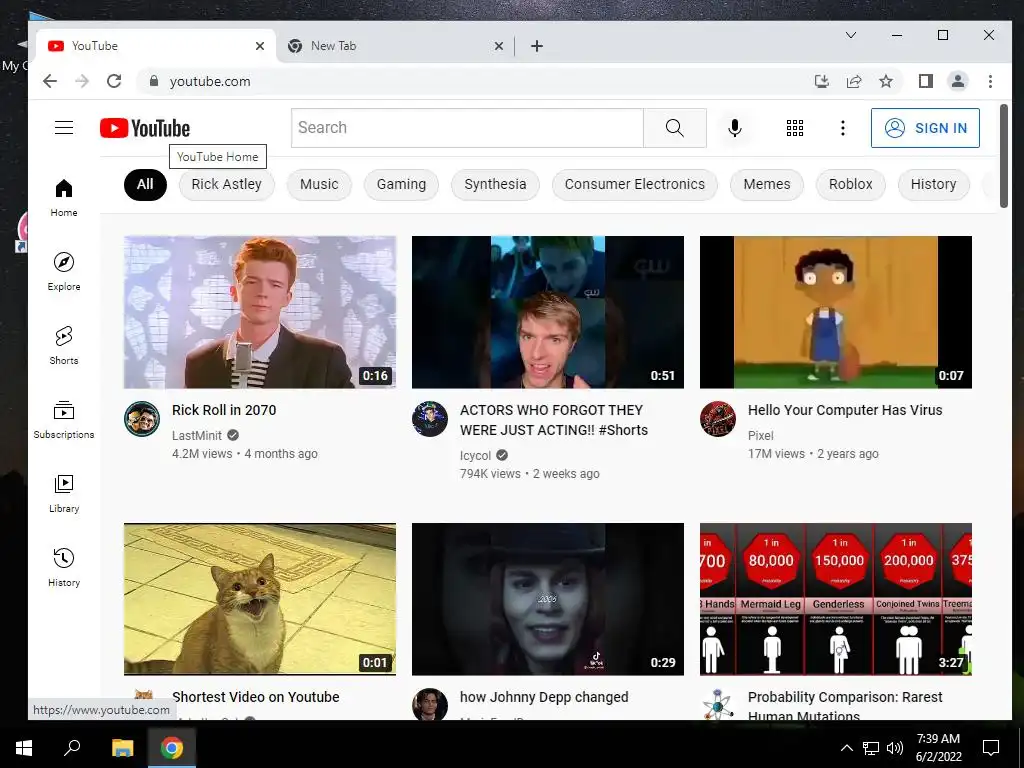This screenshot has width=1024, height=768.
Task: Click the Icycol channel name
Action: (x=475, y=455)
